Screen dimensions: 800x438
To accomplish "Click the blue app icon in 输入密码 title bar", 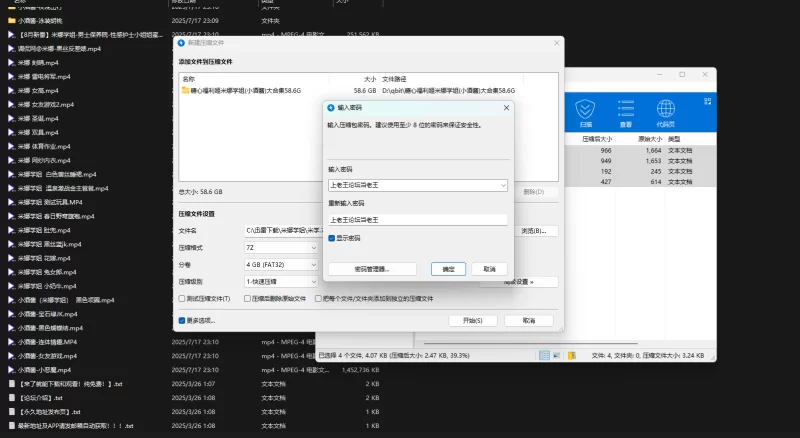I will (x=331, y=108).
